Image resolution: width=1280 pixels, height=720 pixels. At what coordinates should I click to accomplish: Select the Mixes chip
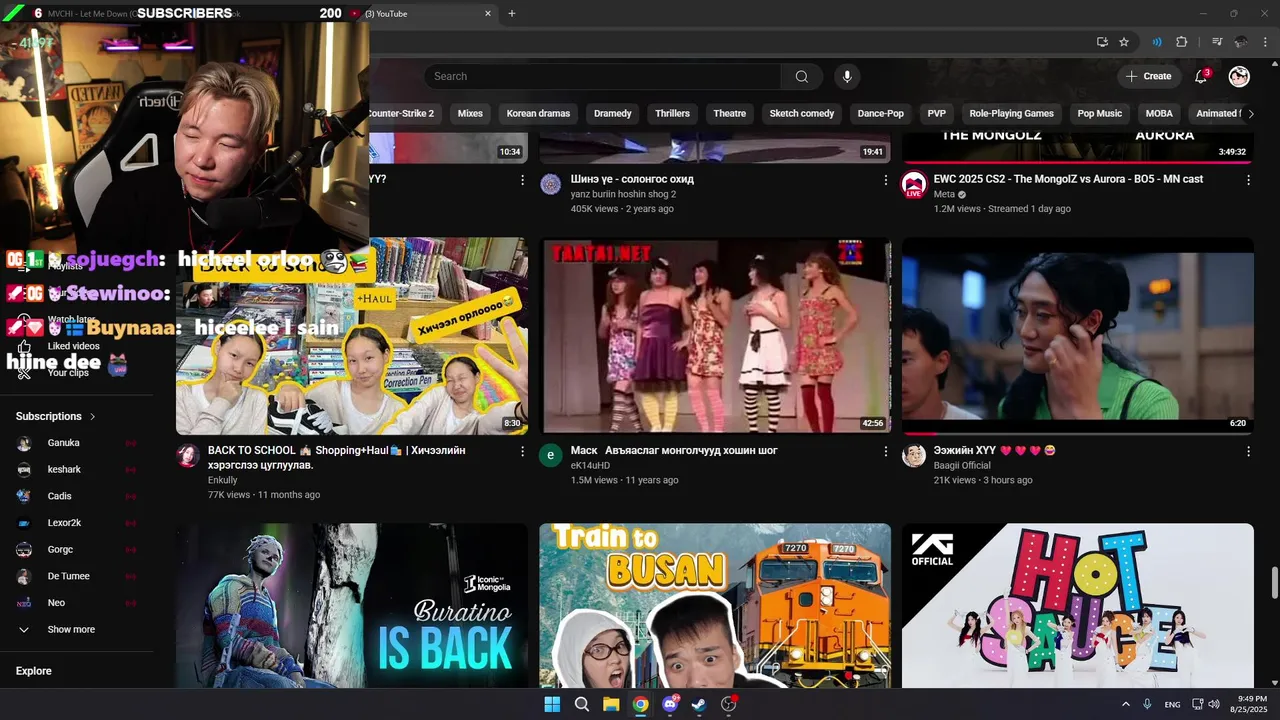470,113
